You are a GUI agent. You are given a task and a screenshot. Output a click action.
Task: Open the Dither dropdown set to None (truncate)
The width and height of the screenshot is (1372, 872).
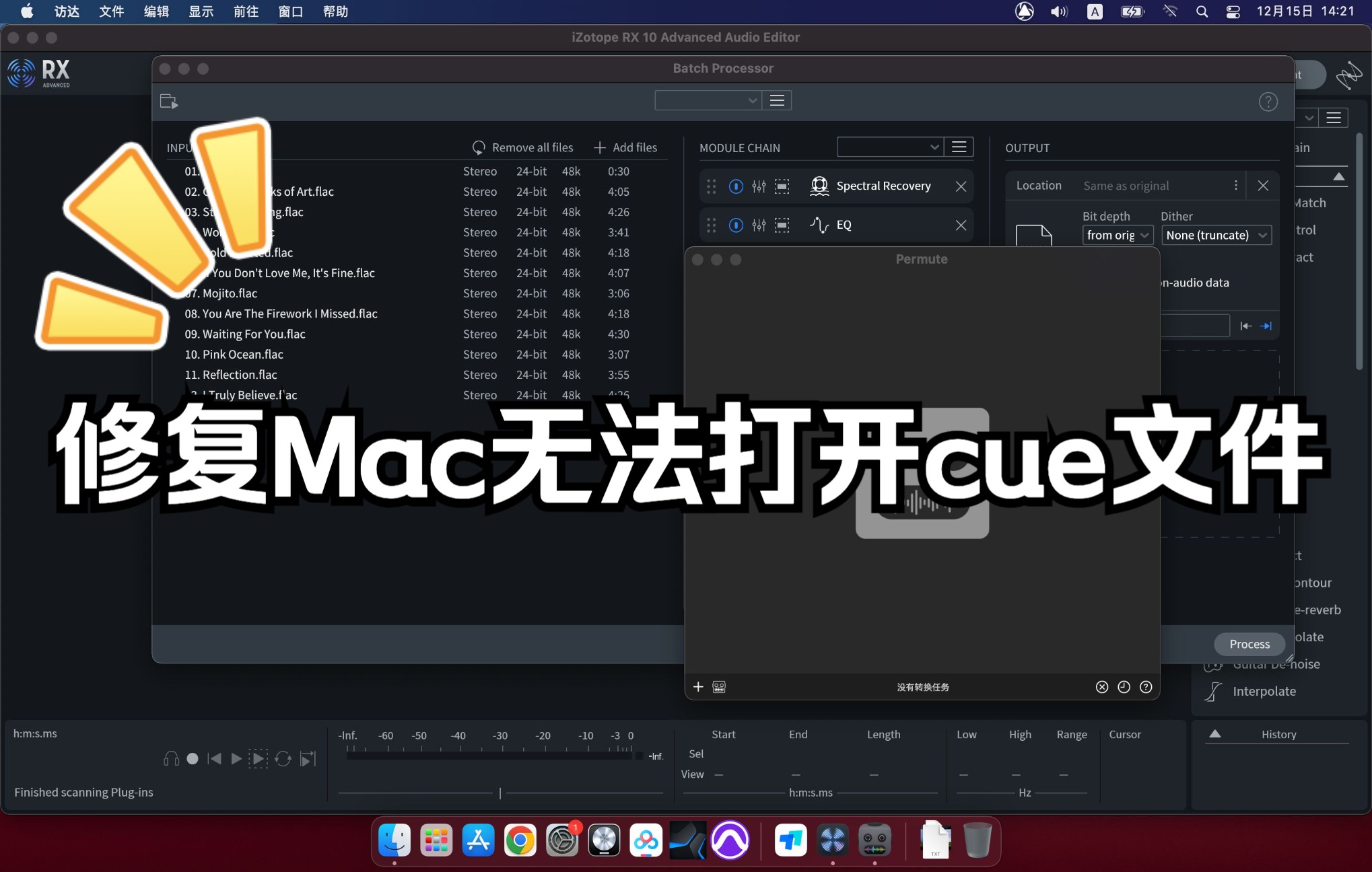[x=1216, y=235]
